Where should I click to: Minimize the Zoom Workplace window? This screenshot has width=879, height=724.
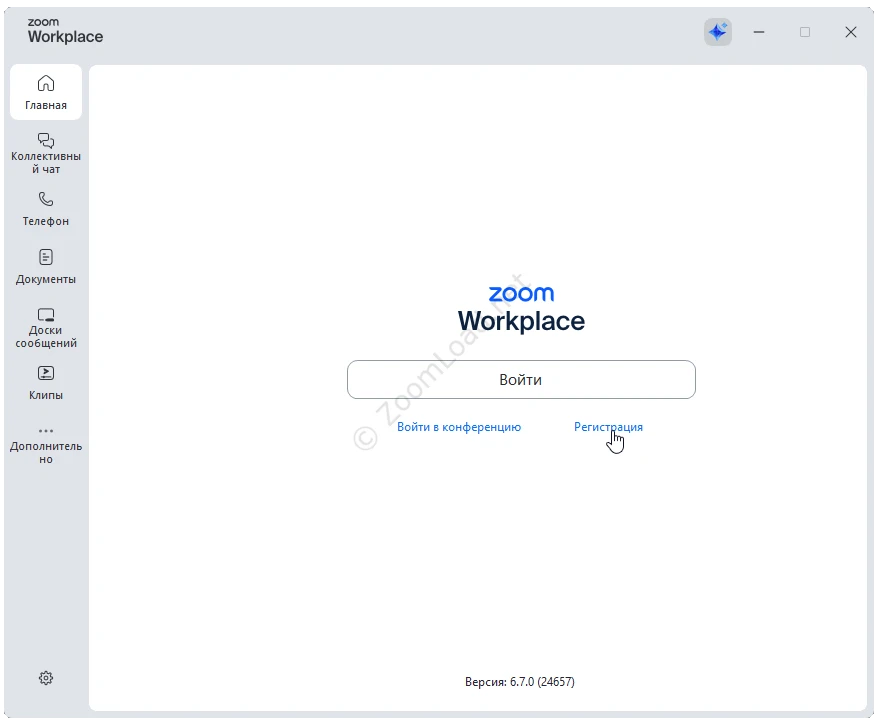pyautogui.click(x=760, y=32)
